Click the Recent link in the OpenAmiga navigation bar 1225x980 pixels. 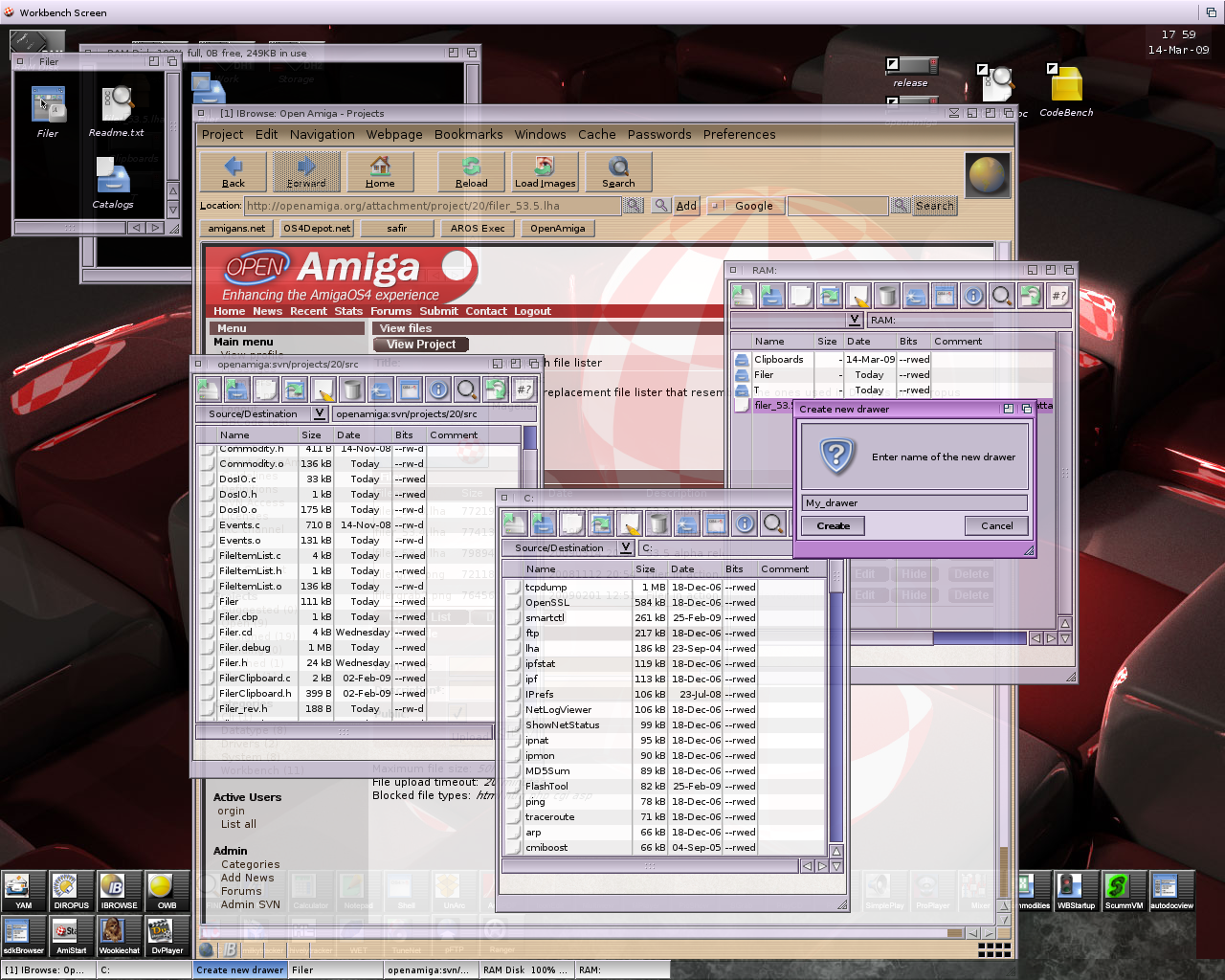[x=308, y=311]
